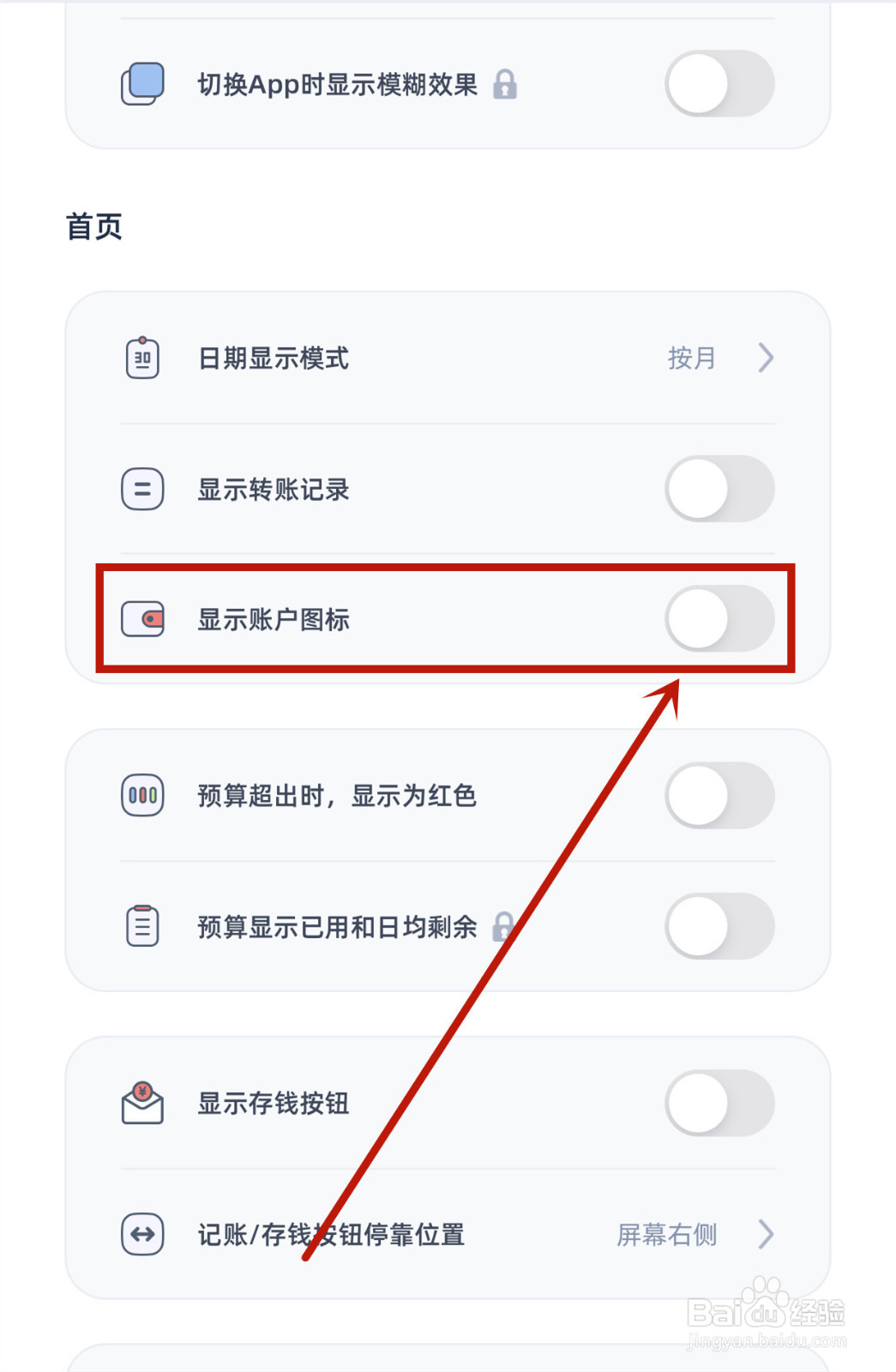Click the wallet icon for account icons

(142, 619)
